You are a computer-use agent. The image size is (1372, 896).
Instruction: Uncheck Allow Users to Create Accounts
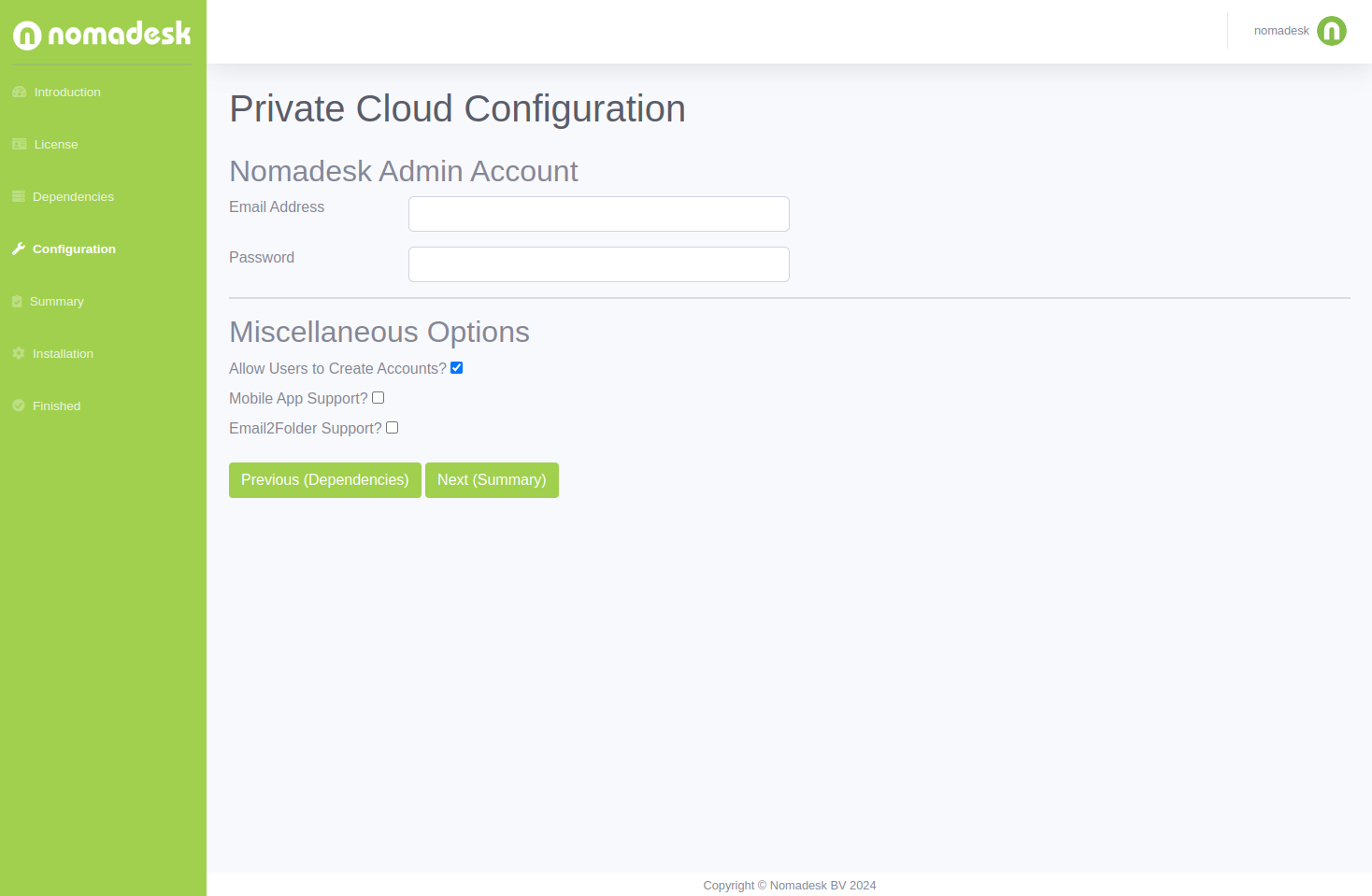pos(457,368)
